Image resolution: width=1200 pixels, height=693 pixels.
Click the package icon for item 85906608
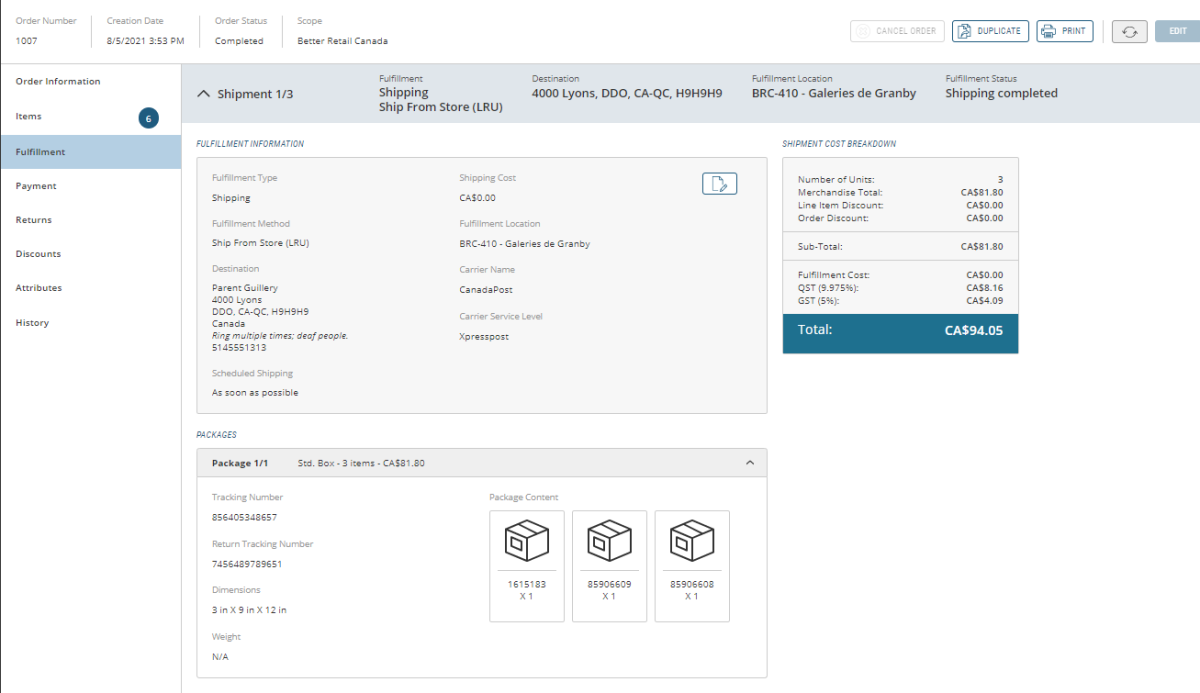click(x=691, y=541)
